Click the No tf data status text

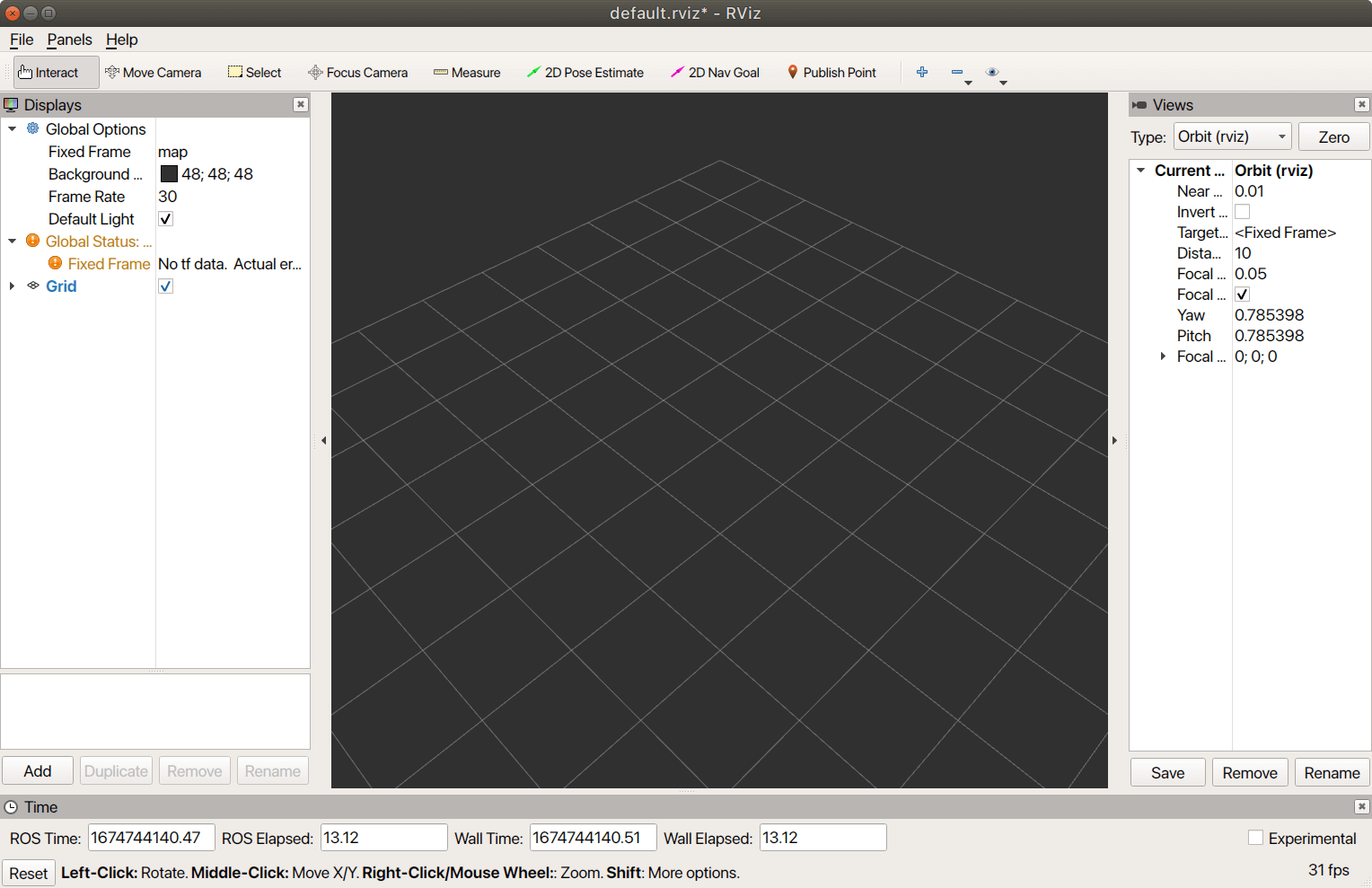(x=230, y=264)
